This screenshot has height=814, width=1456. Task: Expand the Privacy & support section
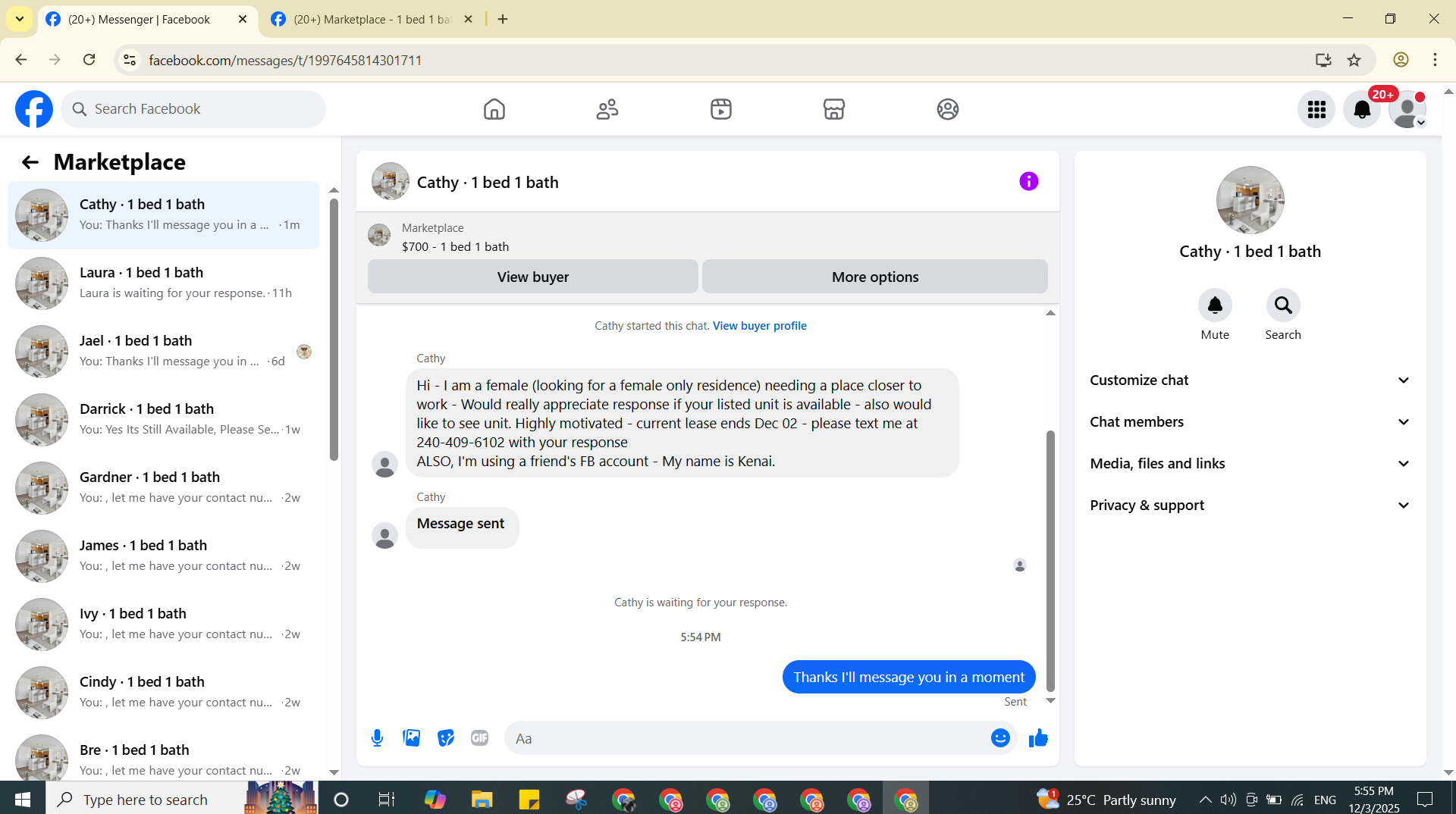1250,506
